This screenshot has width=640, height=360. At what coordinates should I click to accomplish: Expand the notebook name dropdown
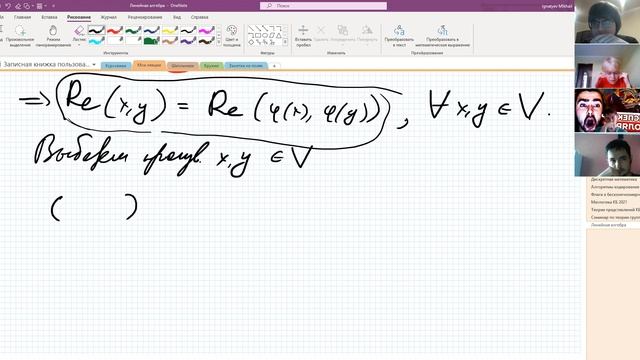click(94, 64)
